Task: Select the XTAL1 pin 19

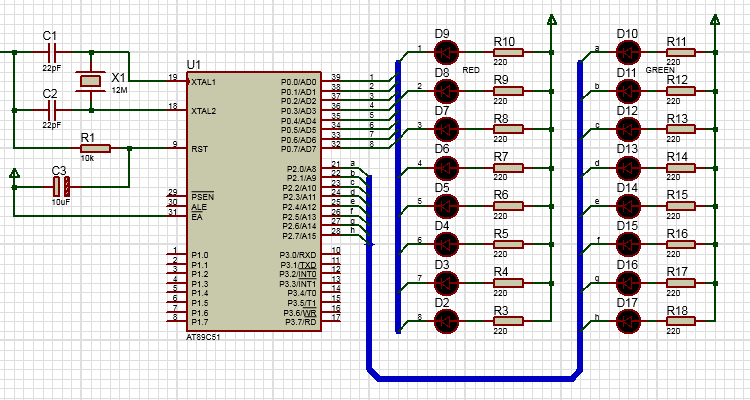Action: pyautogui.click(x=177, y=81)
